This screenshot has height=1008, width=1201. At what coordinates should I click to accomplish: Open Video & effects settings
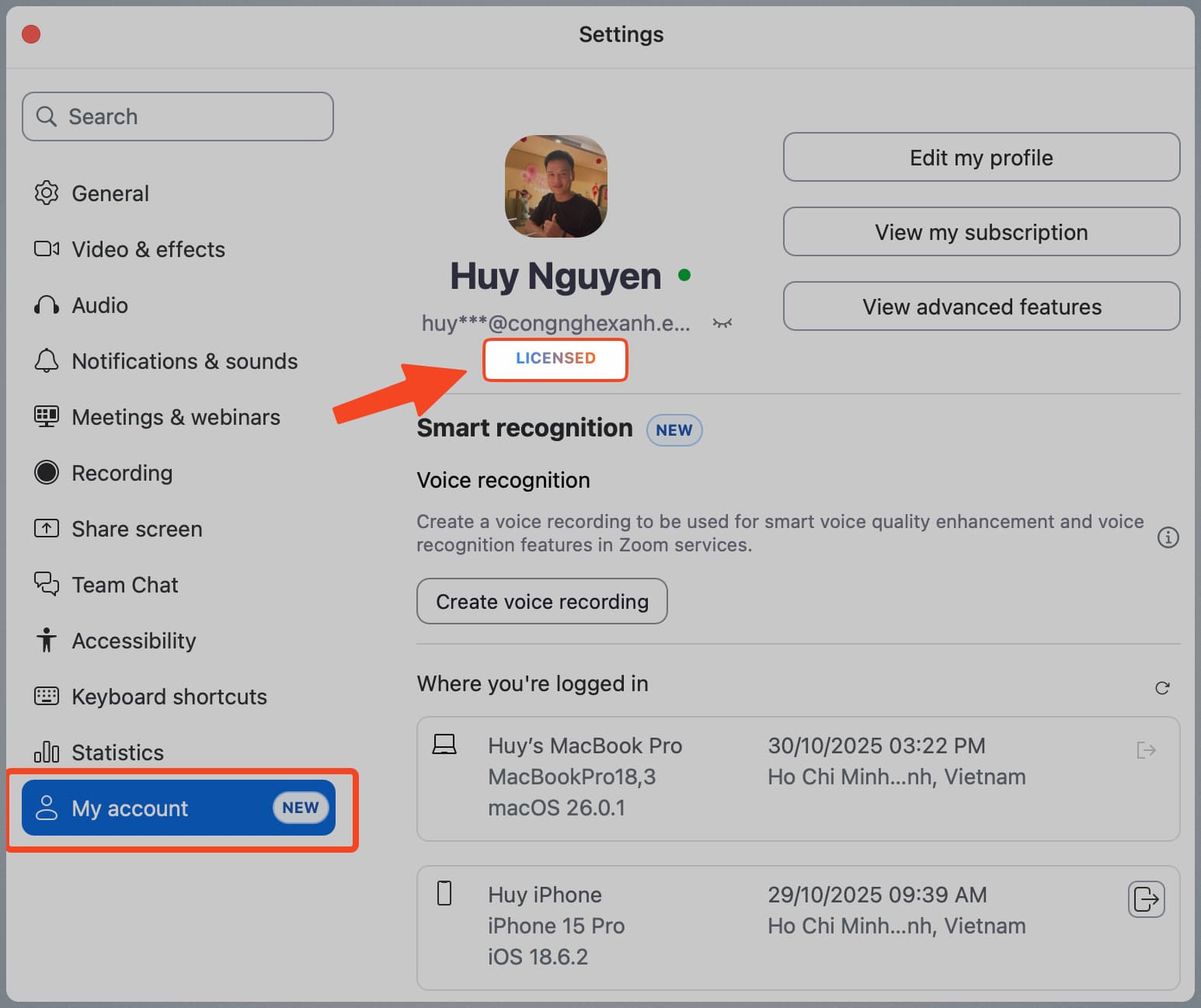148,249
